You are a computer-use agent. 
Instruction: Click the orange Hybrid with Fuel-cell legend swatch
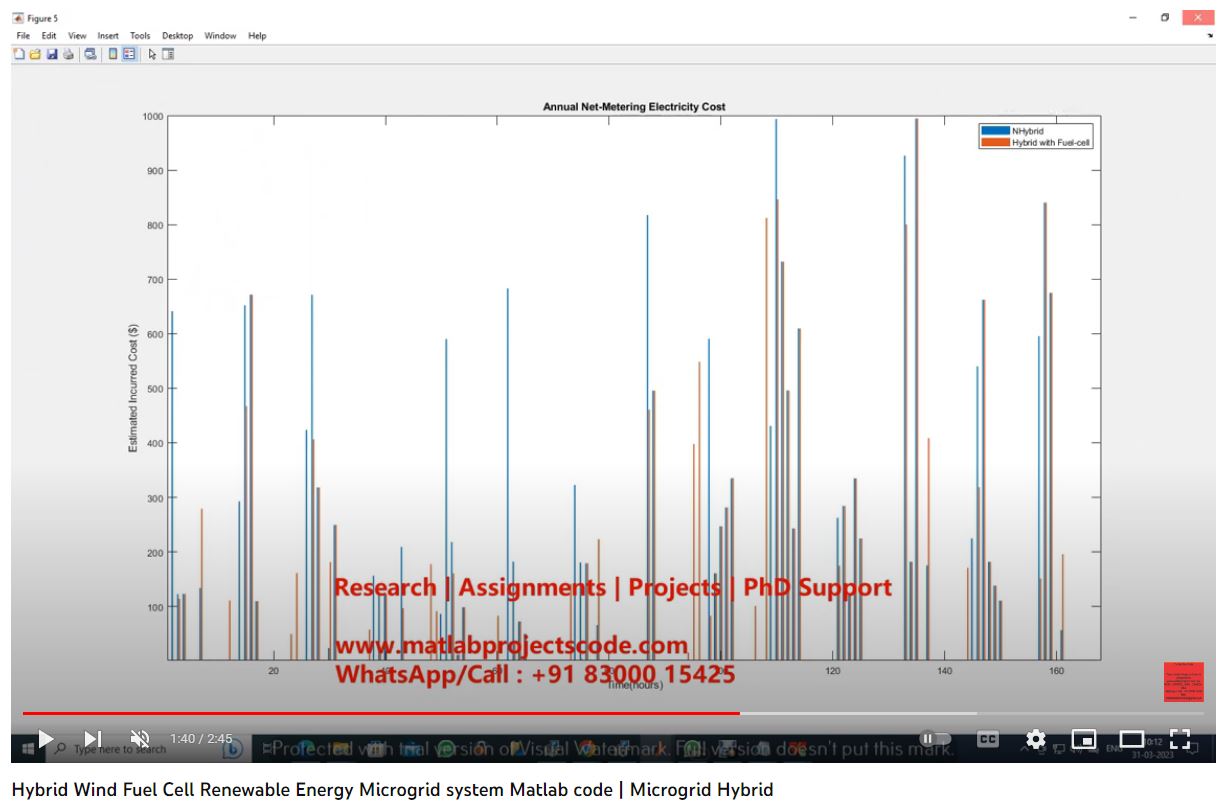[996, 143]
